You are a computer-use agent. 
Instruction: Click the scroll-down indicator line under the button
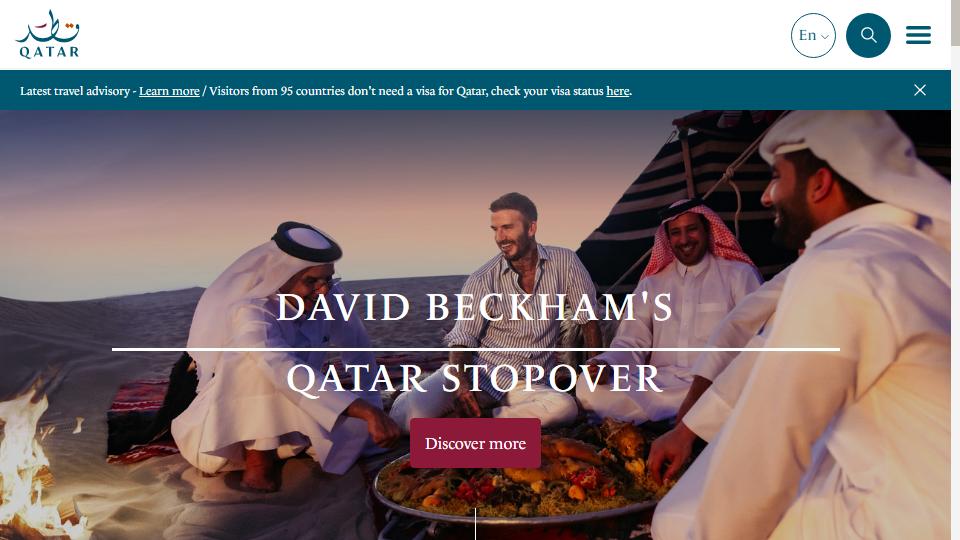pos(475,523)
